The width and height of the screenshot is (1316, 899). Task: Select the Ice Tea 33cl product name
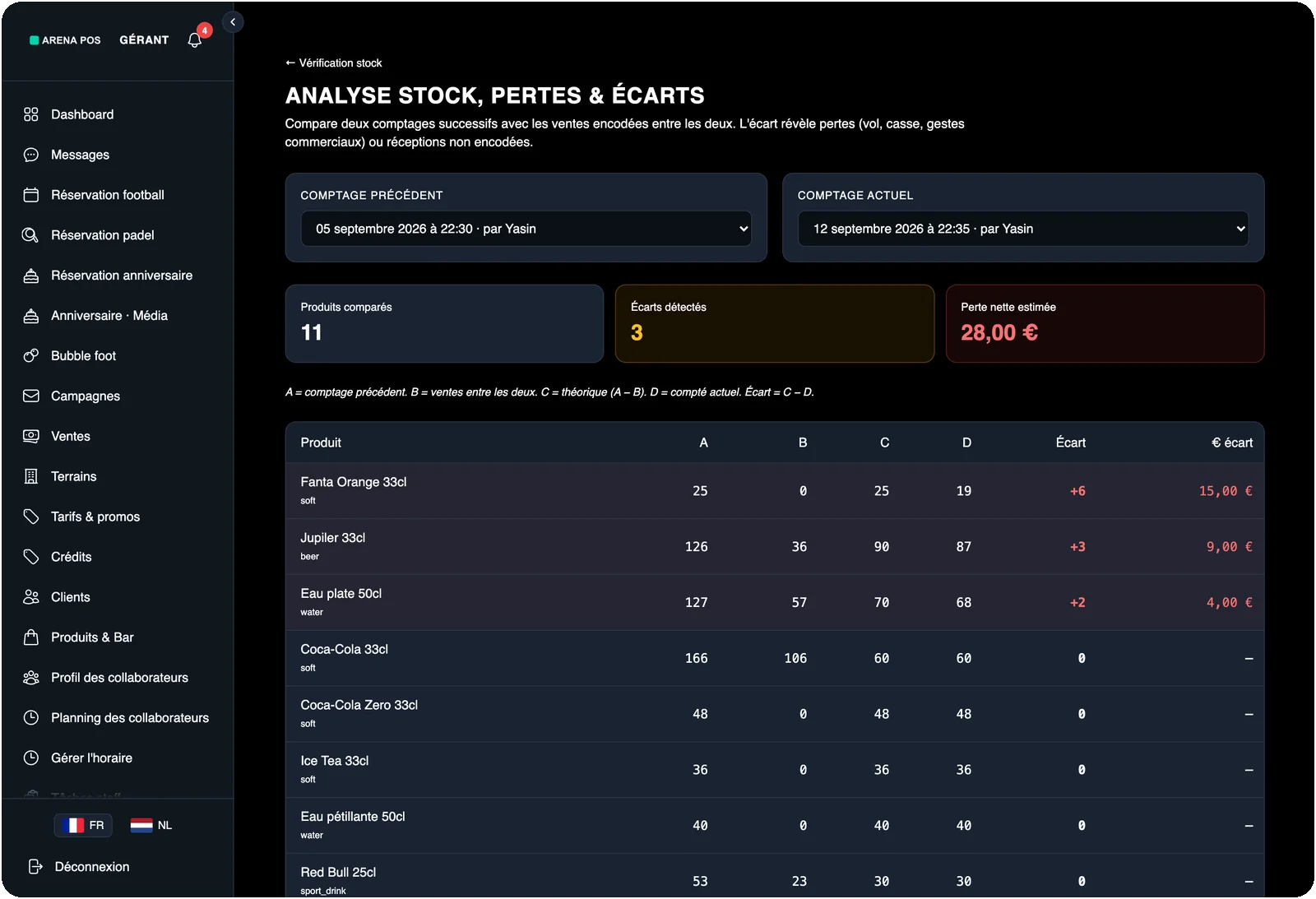tap(334, 761)
